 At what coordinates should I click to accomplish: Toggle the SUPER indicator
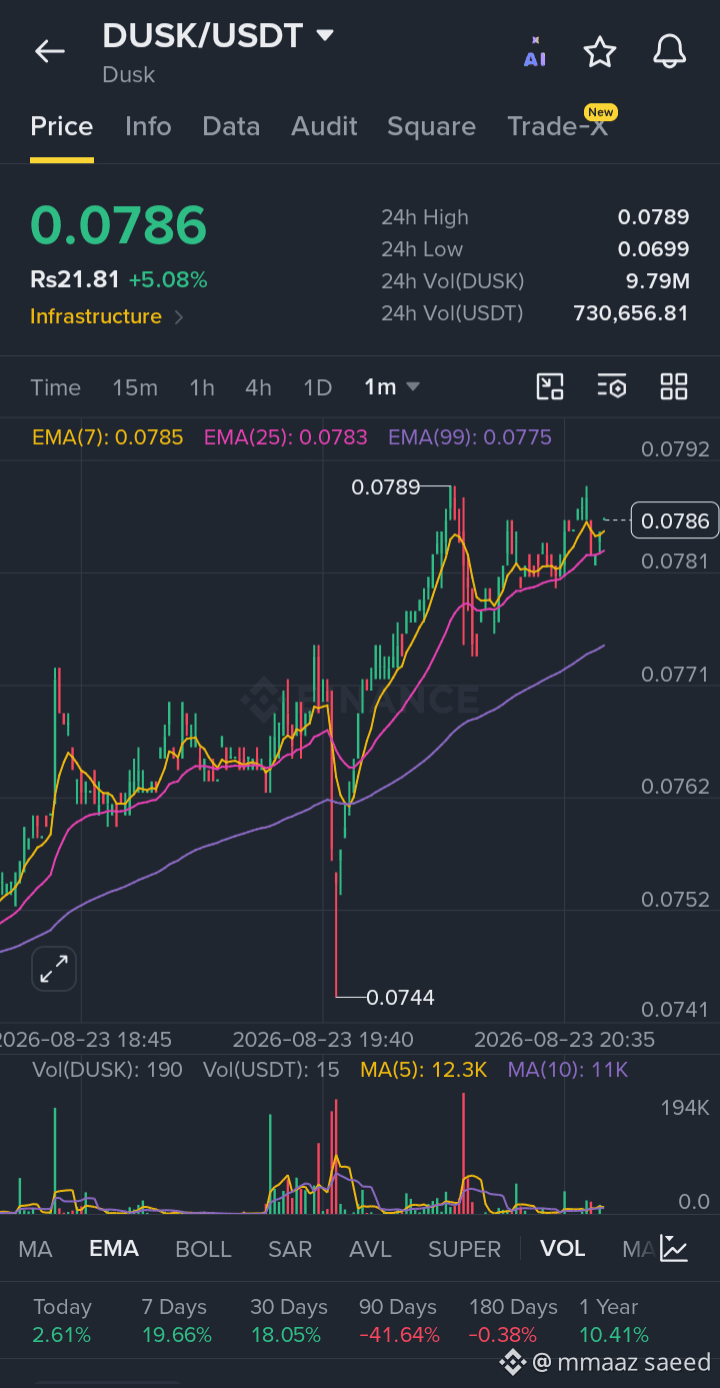465,1249
